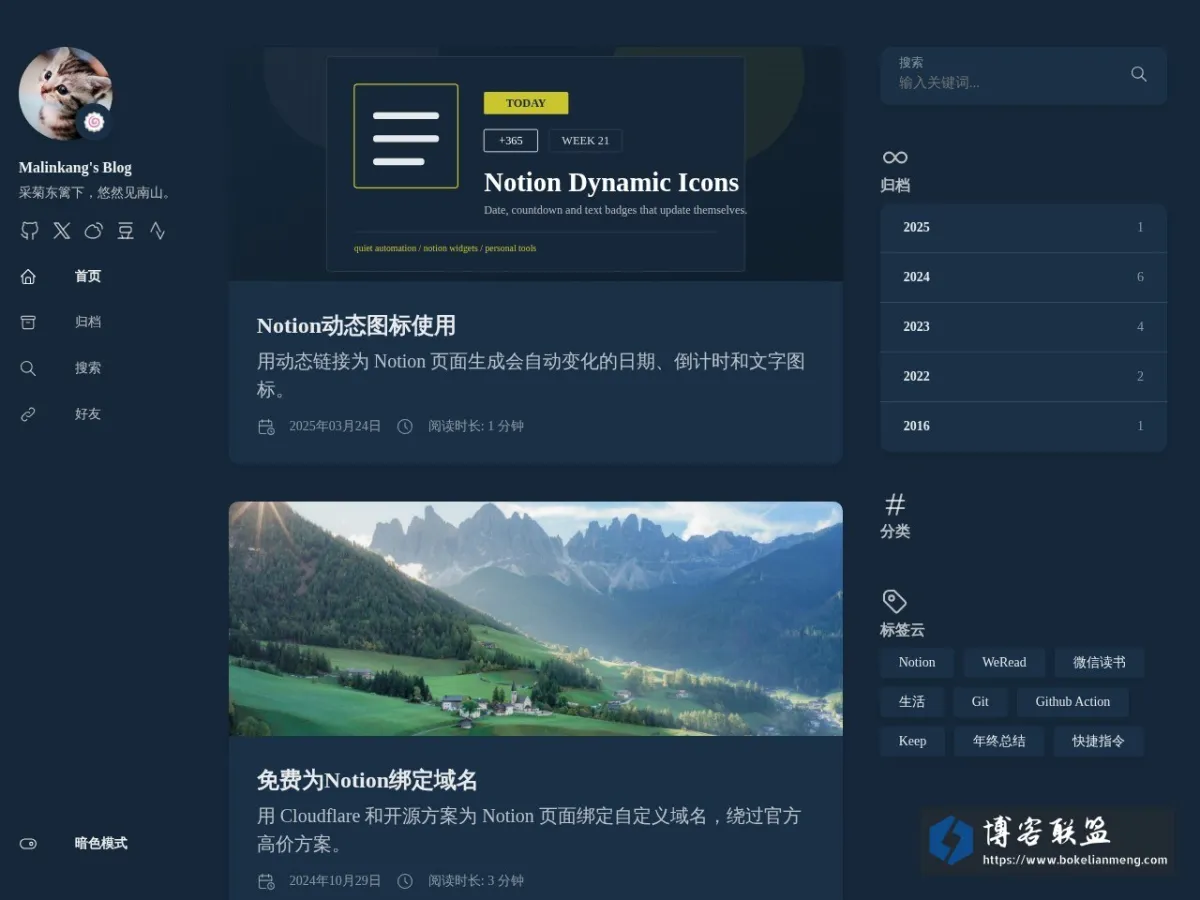Viewport: 1200px width, 900px height.
Task: Click the summary starting 用 Cloudflare 和开源方案
Action: pyautogui.click(x=529, y=830)
